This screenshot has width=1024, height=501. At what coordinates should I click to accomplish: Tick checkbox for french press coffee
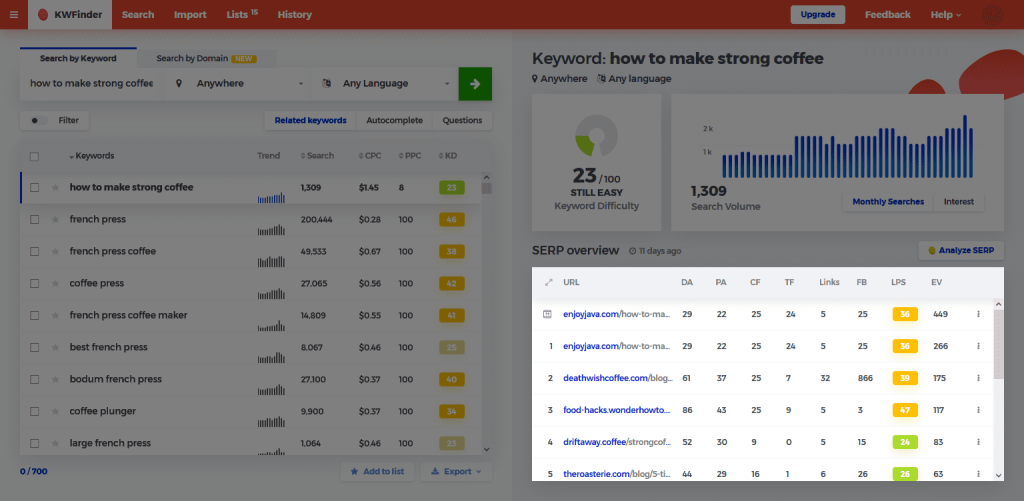pyautogui.click(x=35, y=252)
